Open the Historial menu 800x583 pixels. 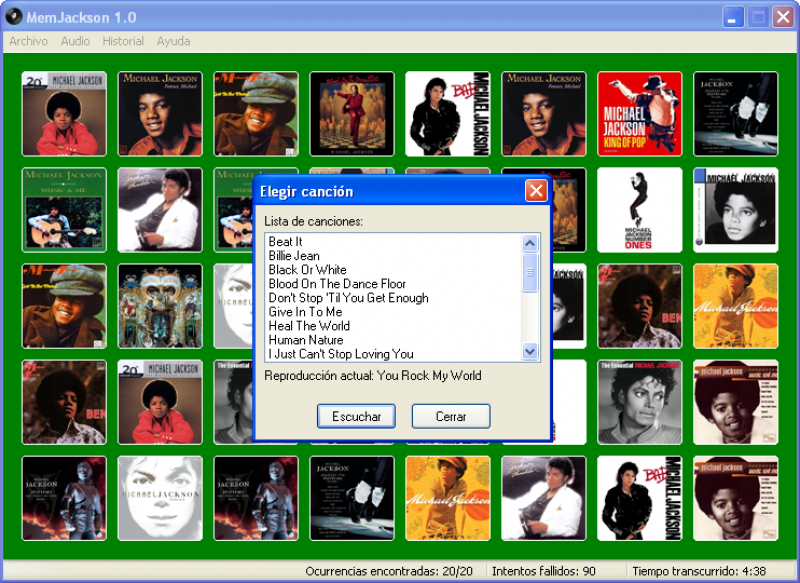[x=123, y=41]
